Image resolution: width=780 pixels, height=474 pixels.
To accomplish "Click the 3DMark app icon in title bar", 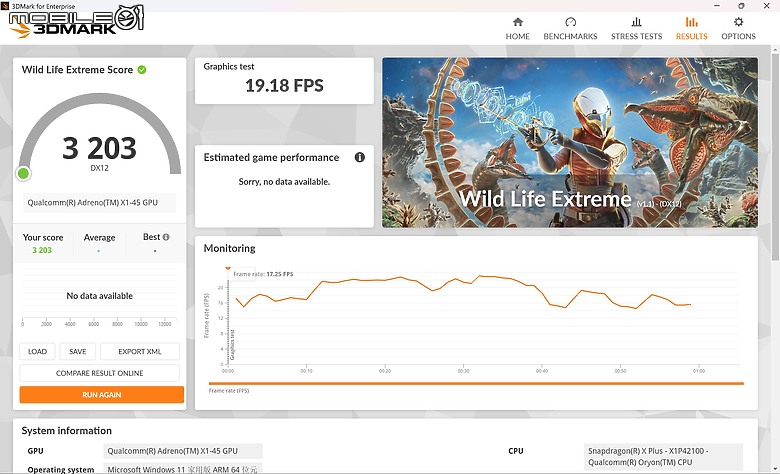I will [5, 6].
